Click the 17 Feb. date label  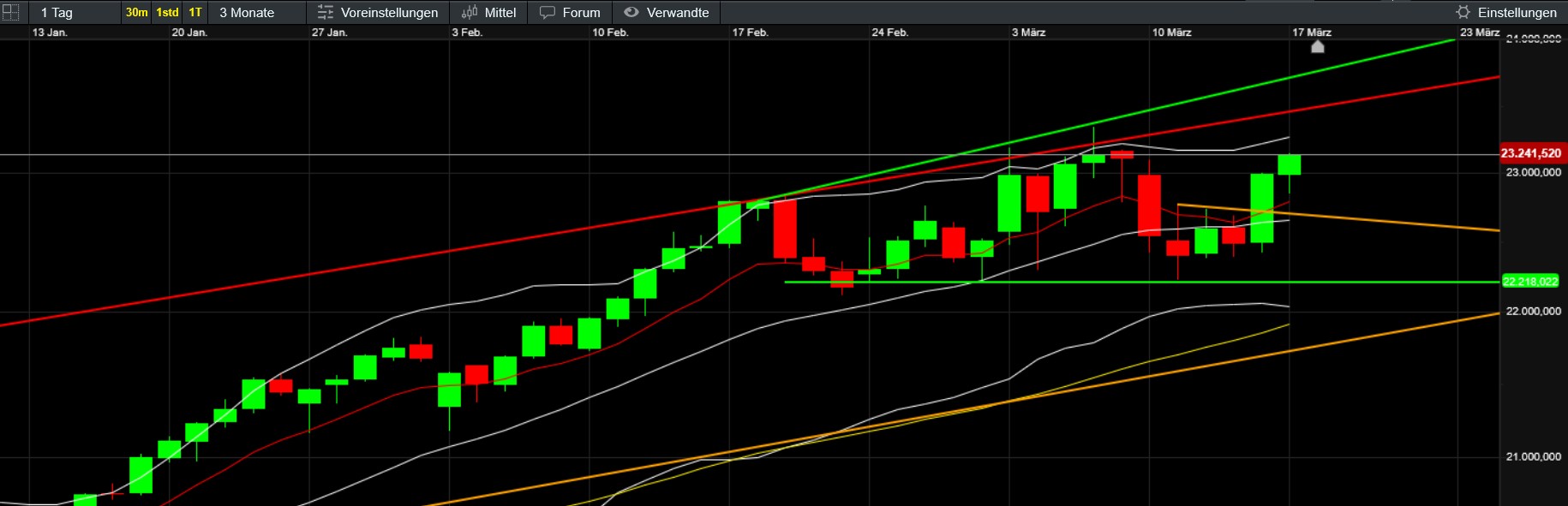[x=751, y=33]
